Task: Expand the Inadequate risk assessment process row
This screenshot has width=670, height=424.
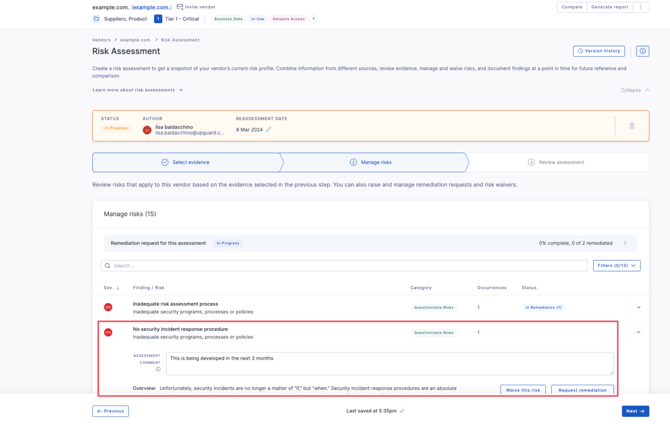Action: [x=639, y=307]
